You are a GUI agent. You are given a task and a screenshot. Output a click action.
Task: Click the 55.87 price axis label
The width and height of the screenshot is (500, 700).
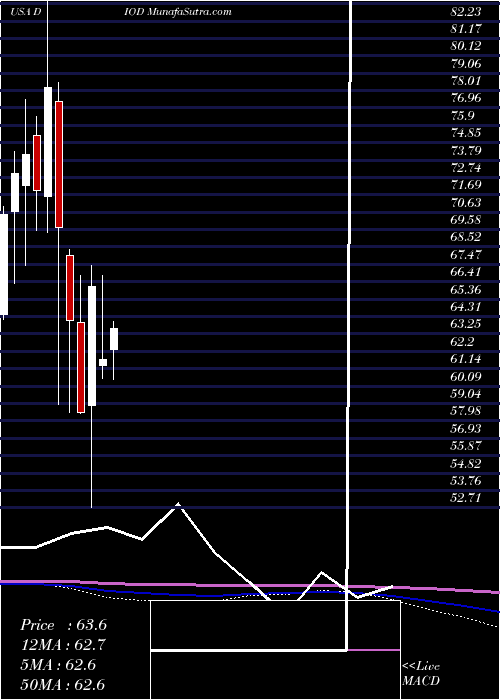pos(465,446)
